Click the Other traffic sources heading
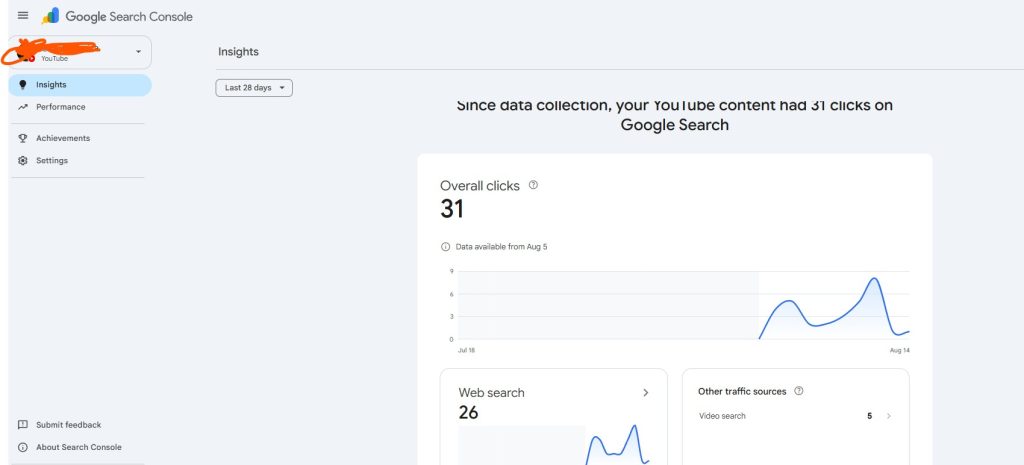The image size is (1024, 465). pos(742,391)
